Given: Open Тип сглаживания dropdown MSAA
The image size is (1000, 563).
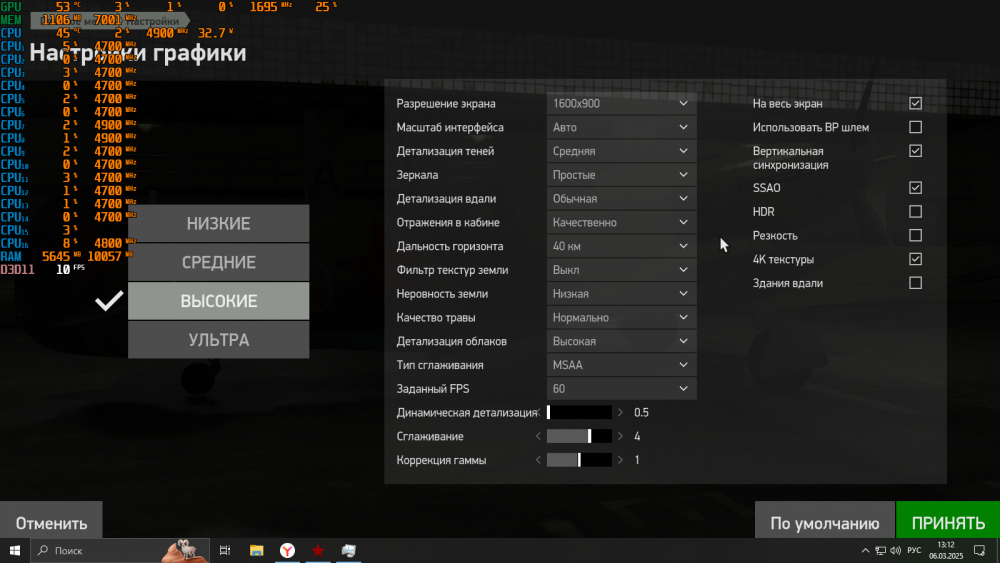Looking at the screenshot, I should click(621, 365).
